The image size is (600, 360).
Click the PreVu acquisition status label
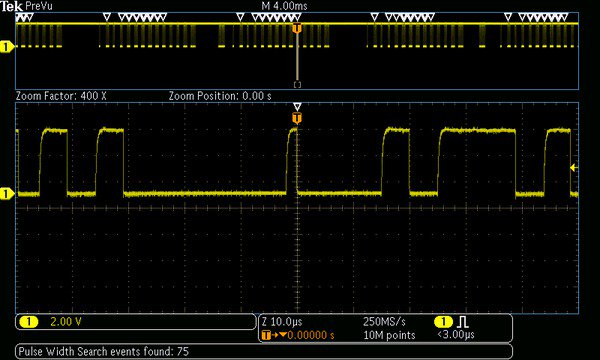[x=39, y=6]
